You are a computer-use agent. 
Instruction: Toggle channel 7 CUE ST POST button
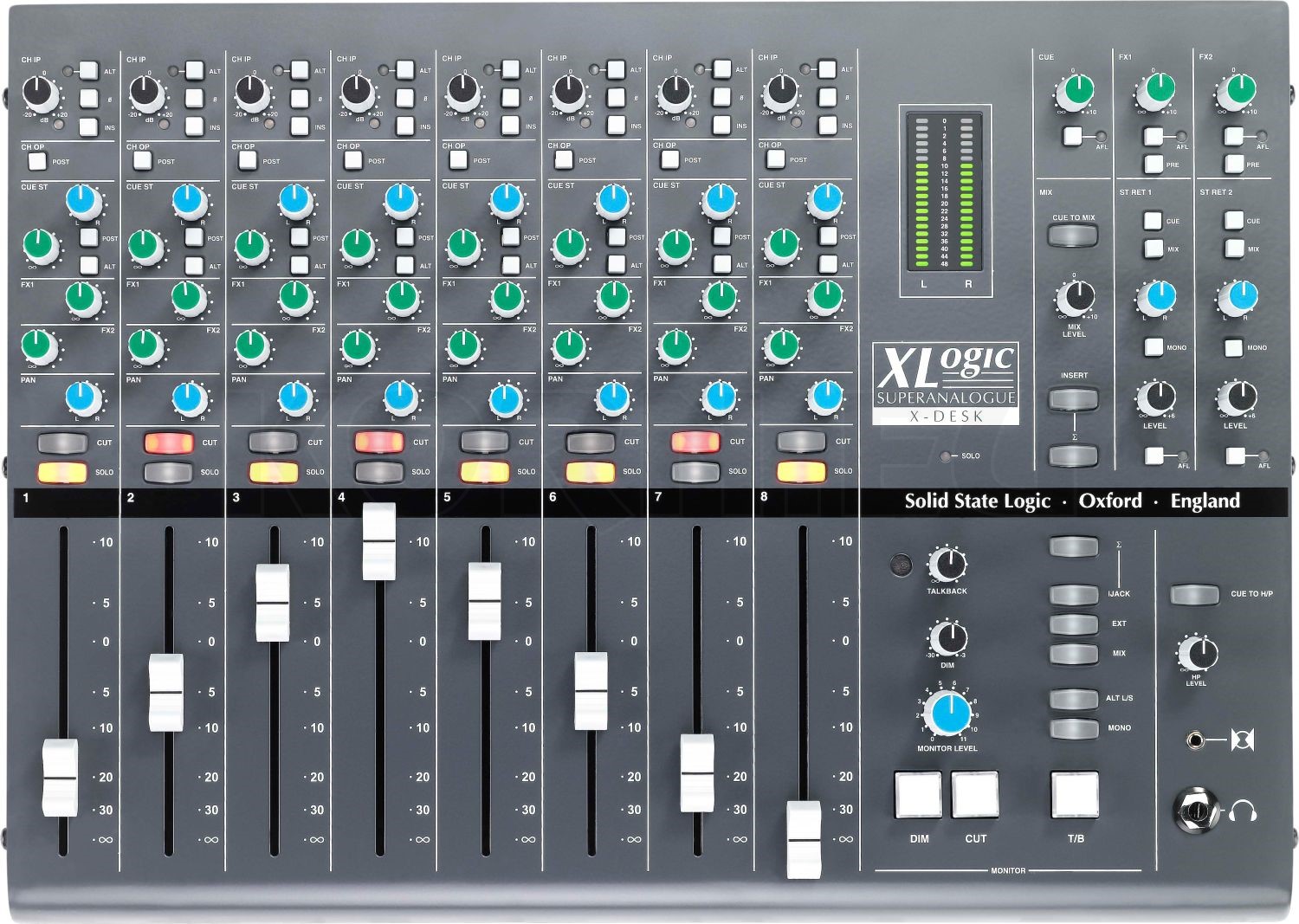pyautogui.click(x=722, y=236)
